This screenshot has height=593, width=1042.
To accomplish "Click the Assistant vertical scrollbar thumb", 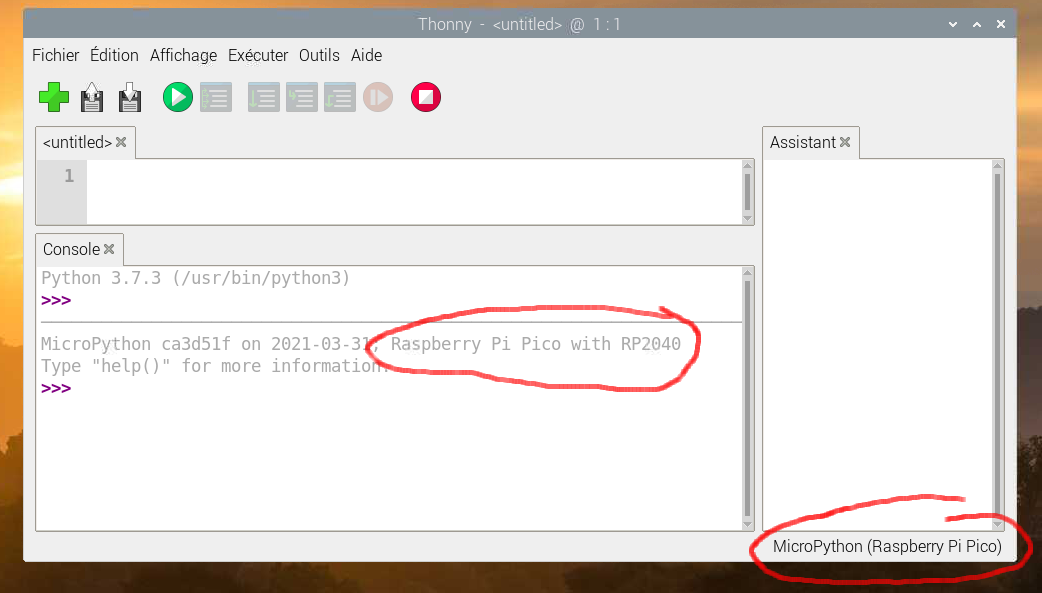I will pyautogui.click(x=997, y=344).
